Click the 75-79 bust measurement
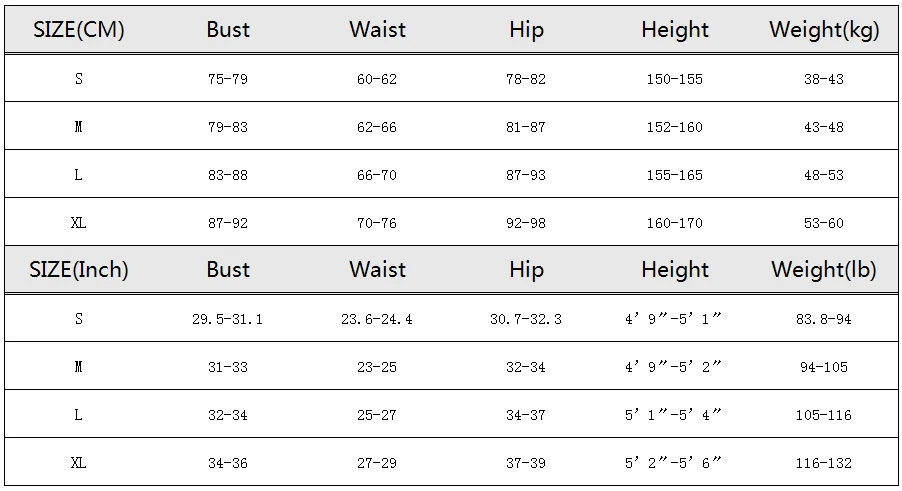Viewport: 902px width, 491px height. 228,79
